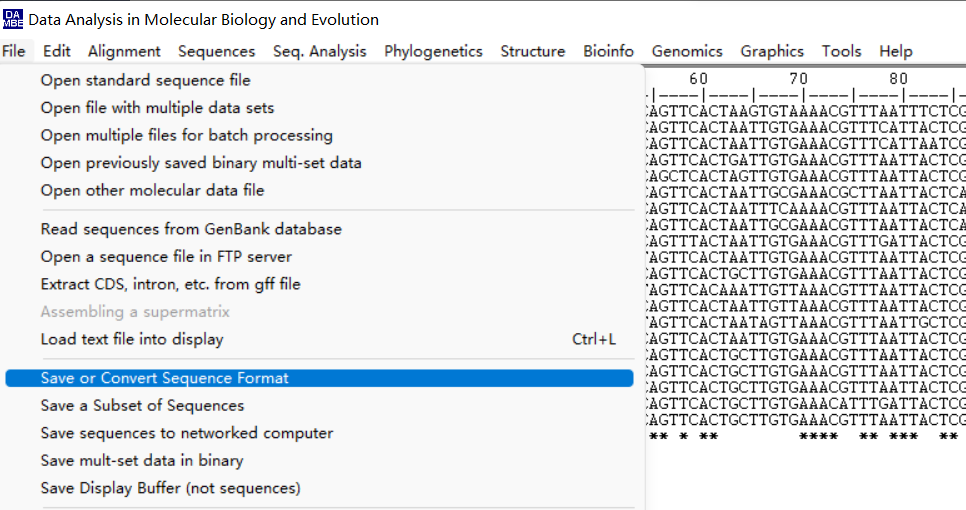Open the Phylogenetics menu
This screenshot has width=966, height=510.
[433, 51]
